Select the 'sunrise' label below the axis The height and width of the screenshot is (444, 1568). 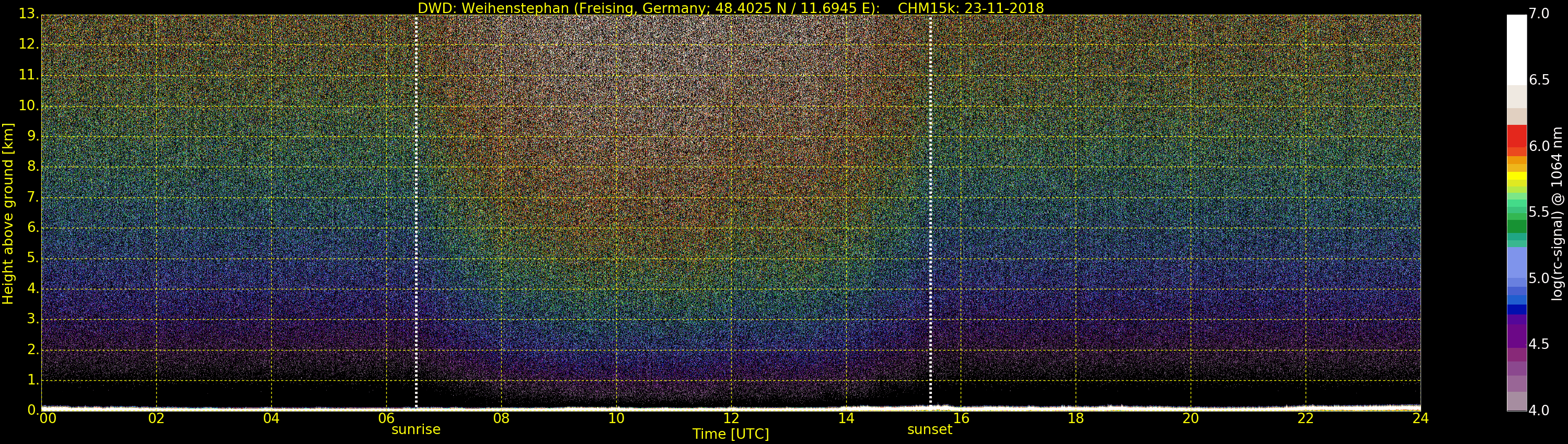pyautogui.click(x=416, y=429)
